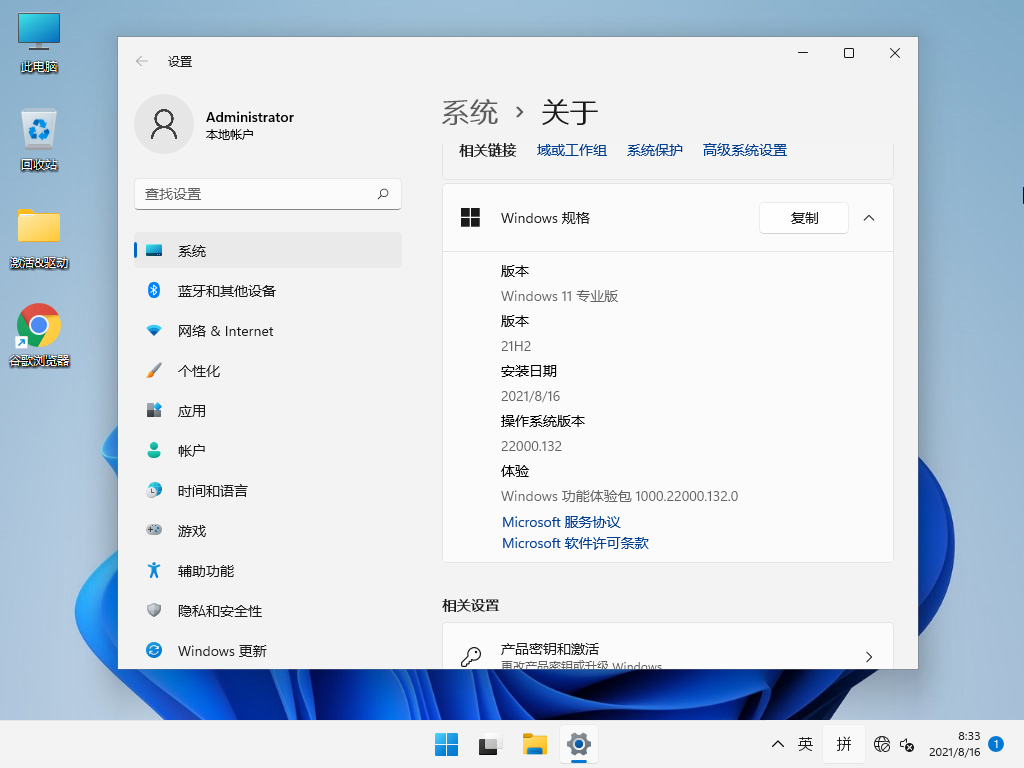The height and width of the screenshot is (768, 1024).
Task: Click the Privacy and security shield icon
Action: pyautogui.click(x=154, y=611)
